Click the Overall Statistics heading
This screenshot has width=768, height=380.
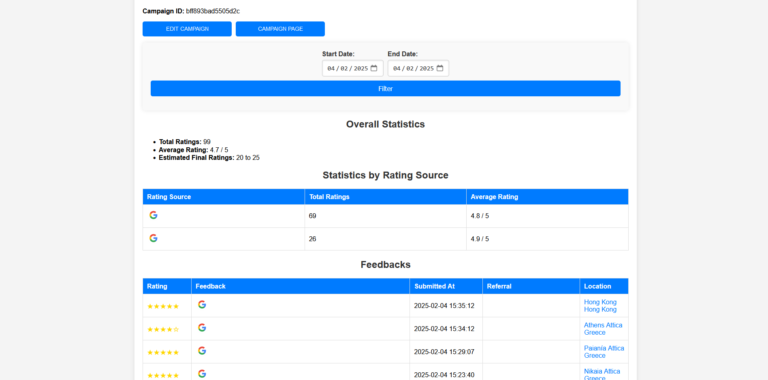tap(385, 124)
